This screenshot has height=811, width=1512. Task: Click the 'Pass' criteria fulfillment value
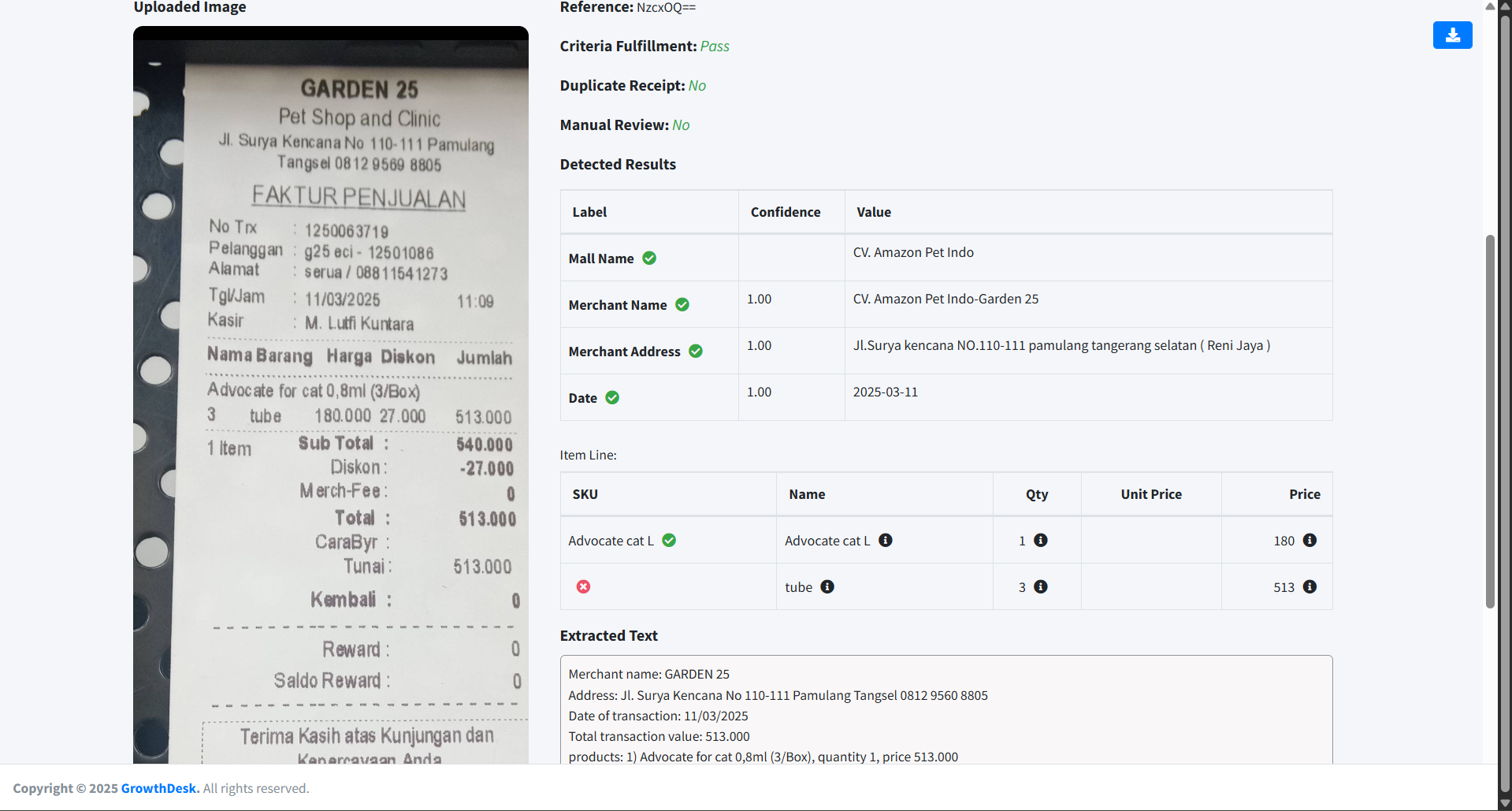[x=715, y=47]
